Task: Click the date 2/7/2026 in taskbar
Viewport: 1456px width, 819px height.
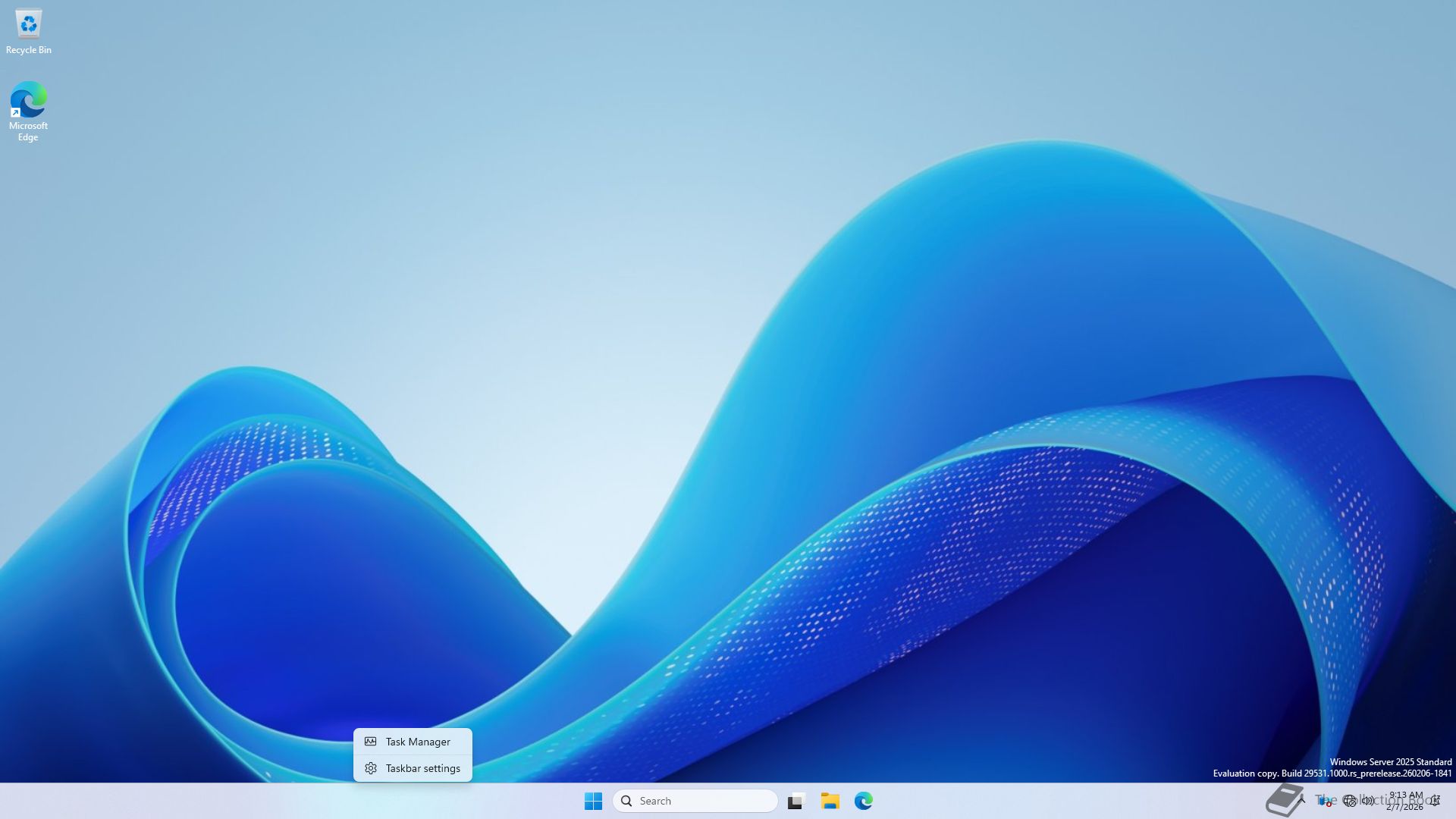Action: pyautogui.click(x=1404, y=807)
